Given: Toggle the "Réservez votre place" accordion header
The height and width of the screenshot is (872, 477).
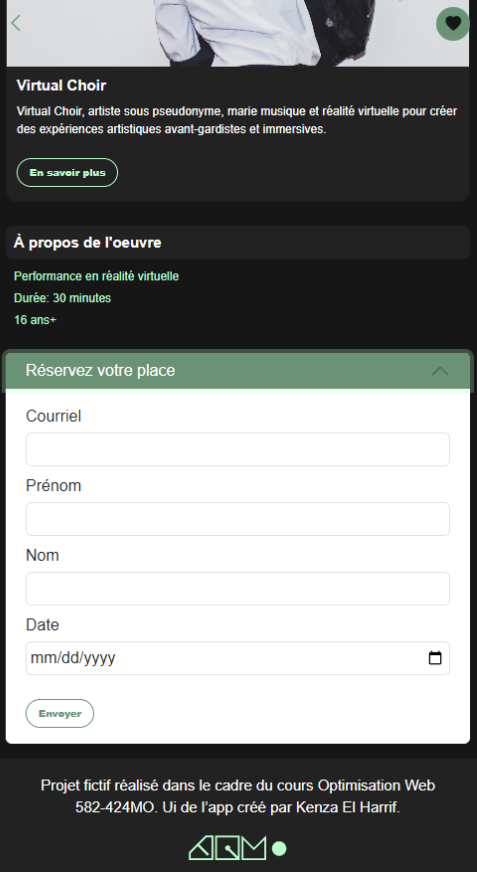Looking at the screenshot, I should click(238, 370).
